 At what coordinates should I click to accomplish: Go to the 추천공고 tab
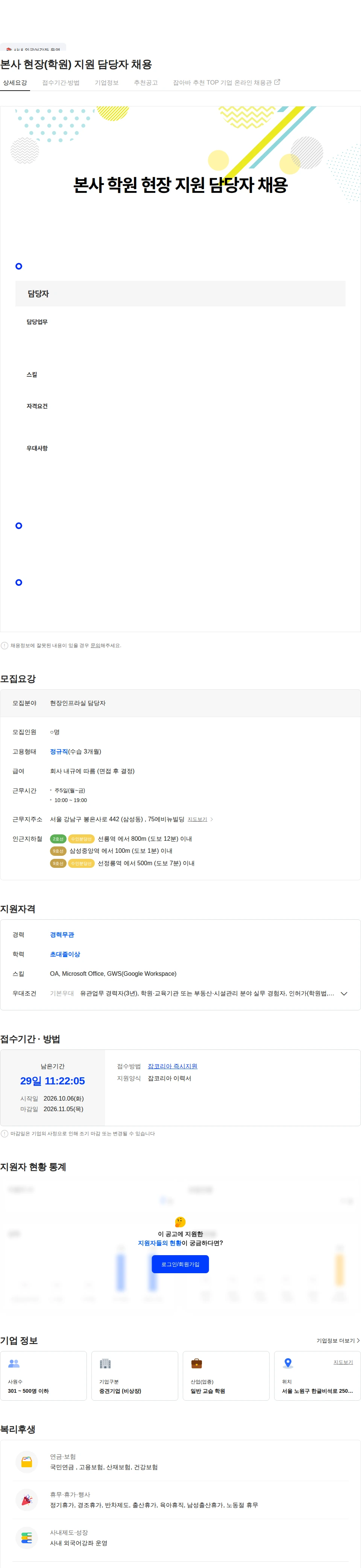(x=146, y=83)
